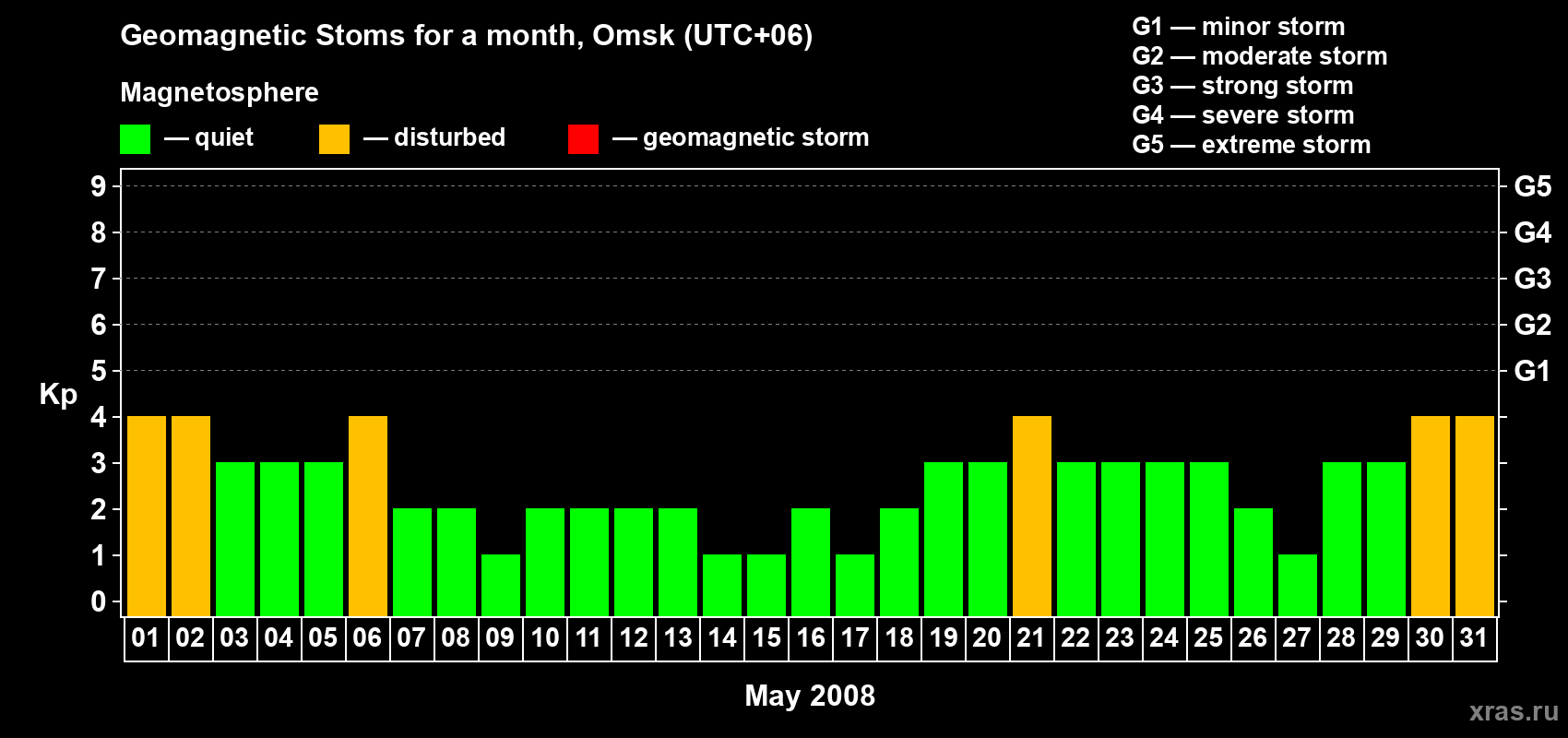Click the orange bar for day 01
This screenshot has width=1568, height=738.
click(147, 517)
